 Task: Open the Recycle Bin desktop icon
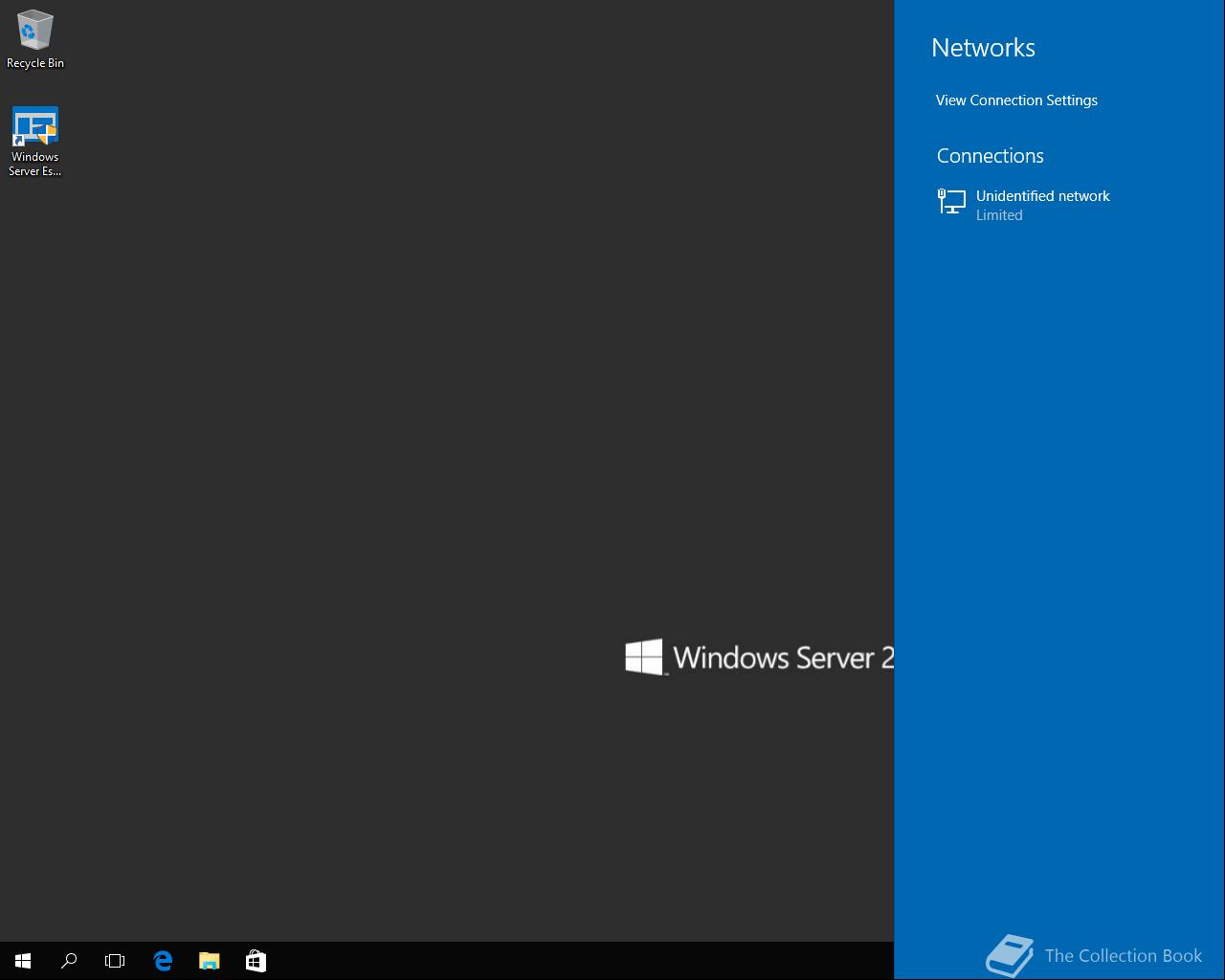coord(34,39)
